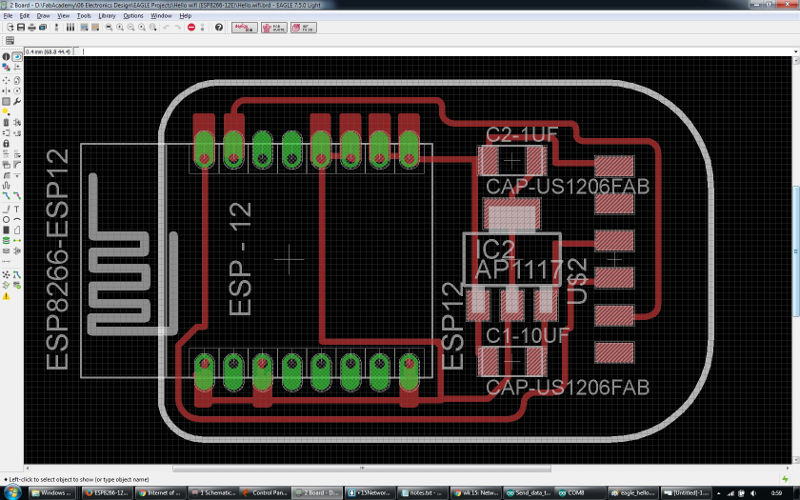Select the Lock padlock tool
This screenshot has height=500, width=800.
(6, 143)
